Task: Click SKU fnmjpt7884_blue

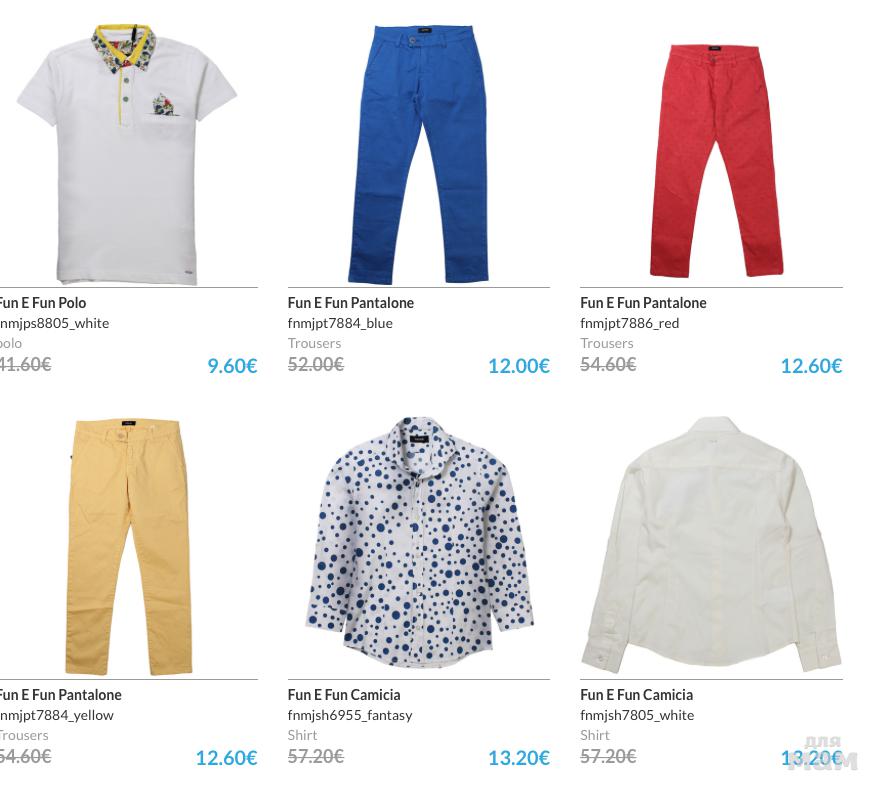Action: click(x=340, y=323)
